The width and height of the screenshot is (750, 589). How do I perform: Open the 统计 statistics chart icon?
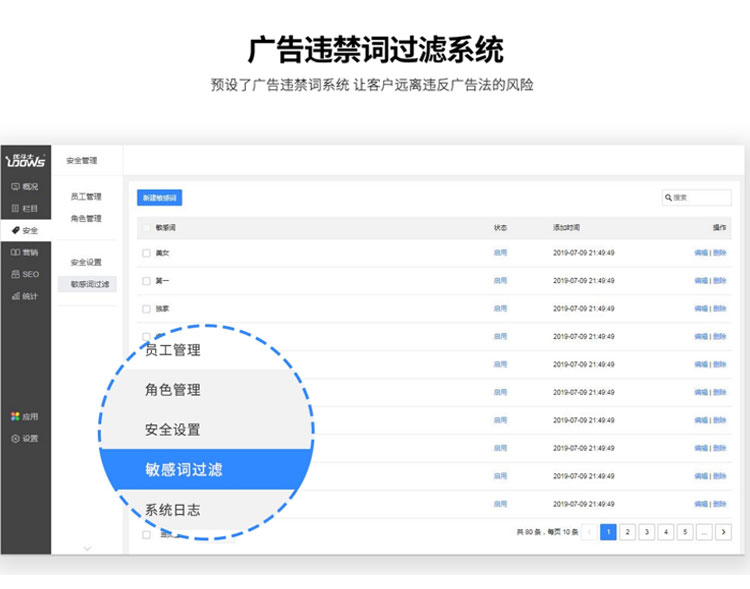[x=15, y=296]
